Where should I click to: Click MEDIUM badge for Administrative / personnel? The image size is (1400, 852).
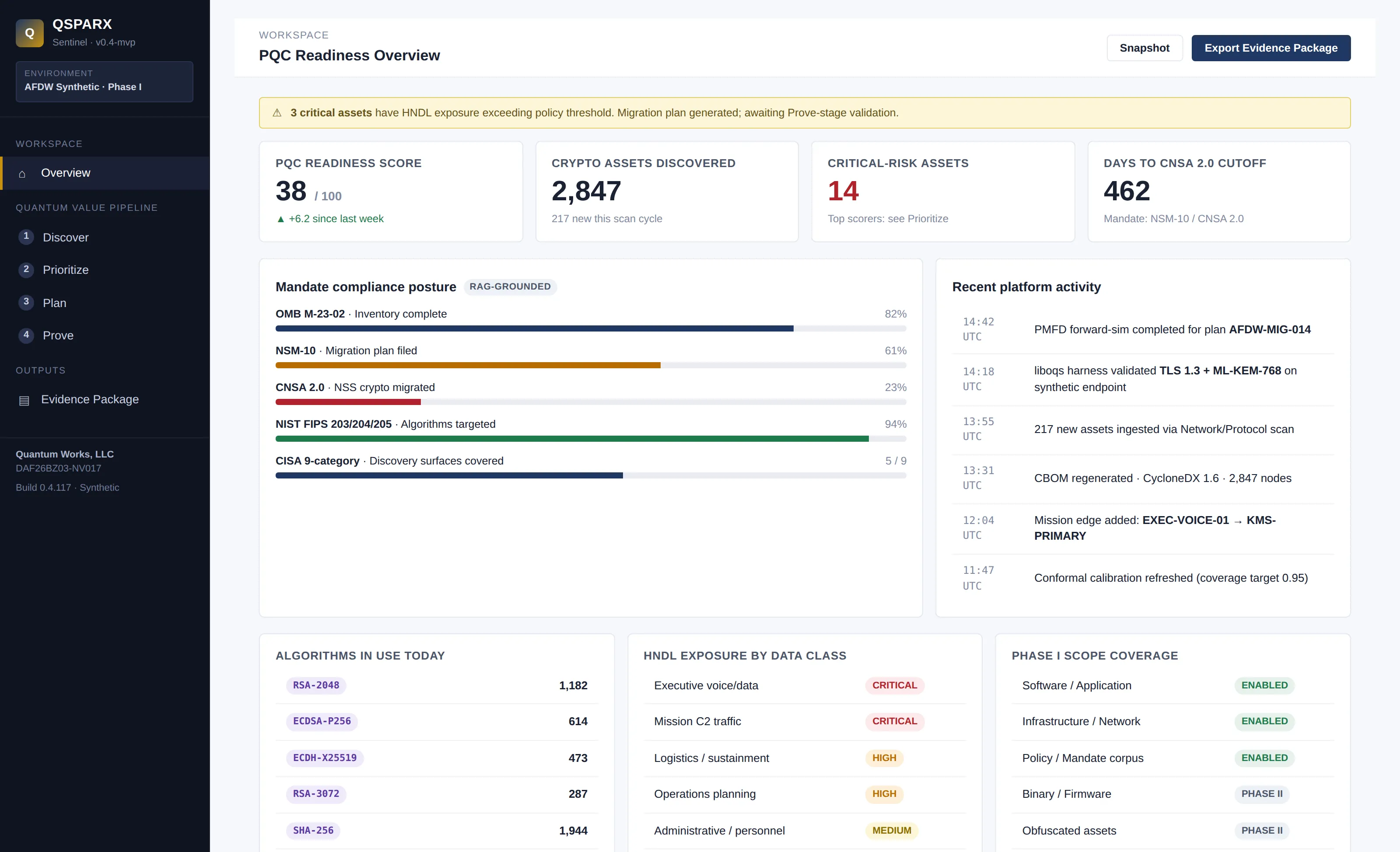(x=892, y=831)
